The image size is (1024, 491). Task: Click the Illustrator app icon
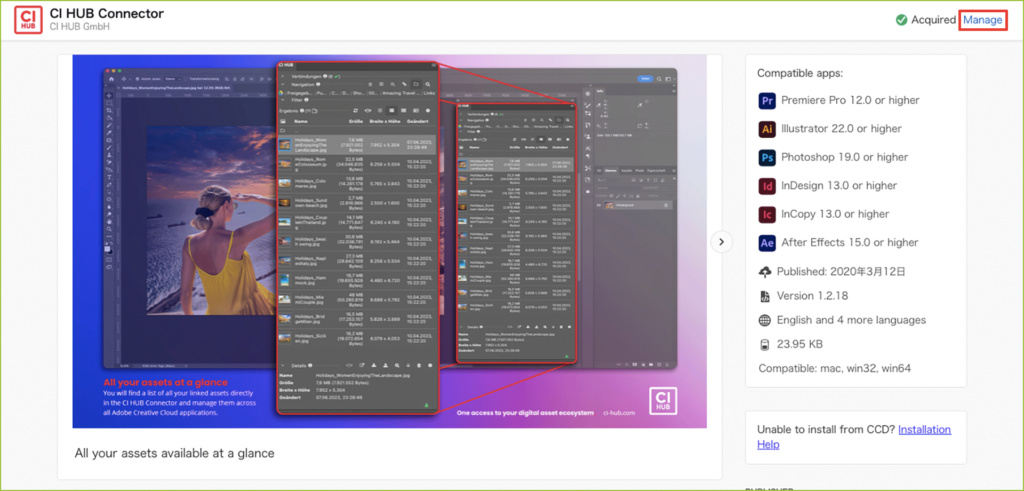click(767, 129)
